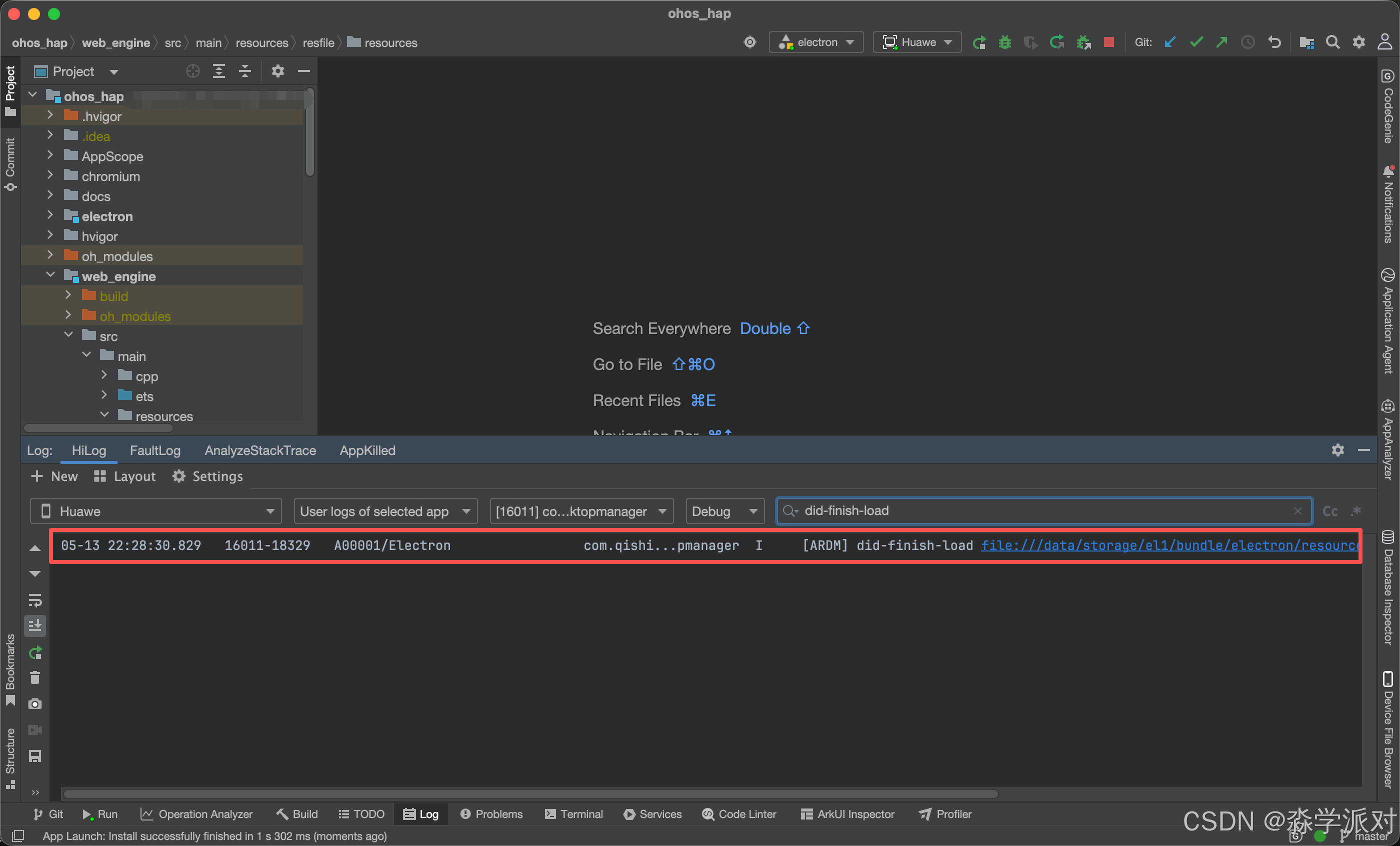1400x846 pixels.
Task: Click the green Debug bug icon
Action: (1004, 42)
